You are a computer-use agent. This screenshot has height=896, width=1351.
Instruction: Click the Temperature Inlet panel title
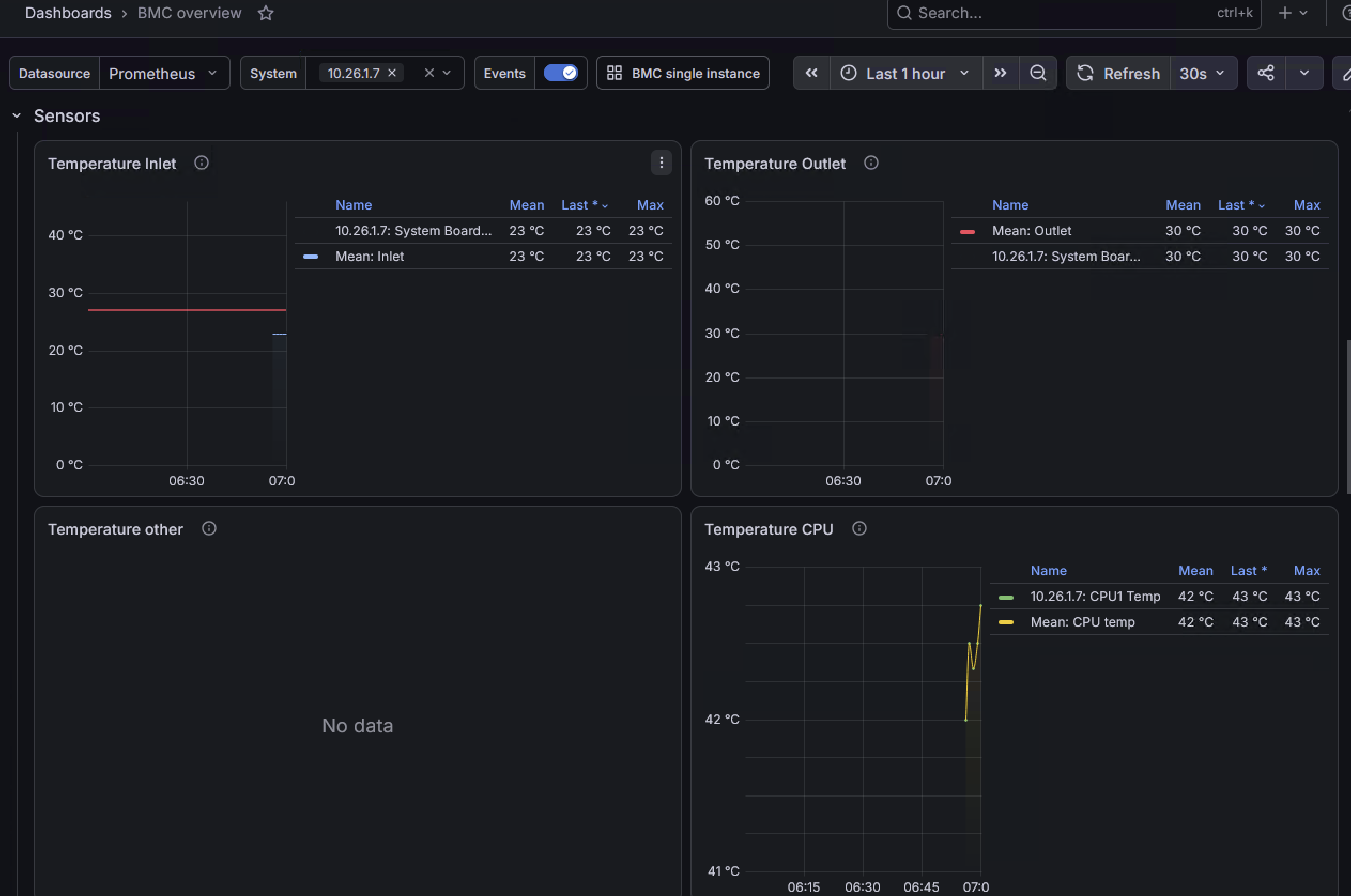coord(112,164)
